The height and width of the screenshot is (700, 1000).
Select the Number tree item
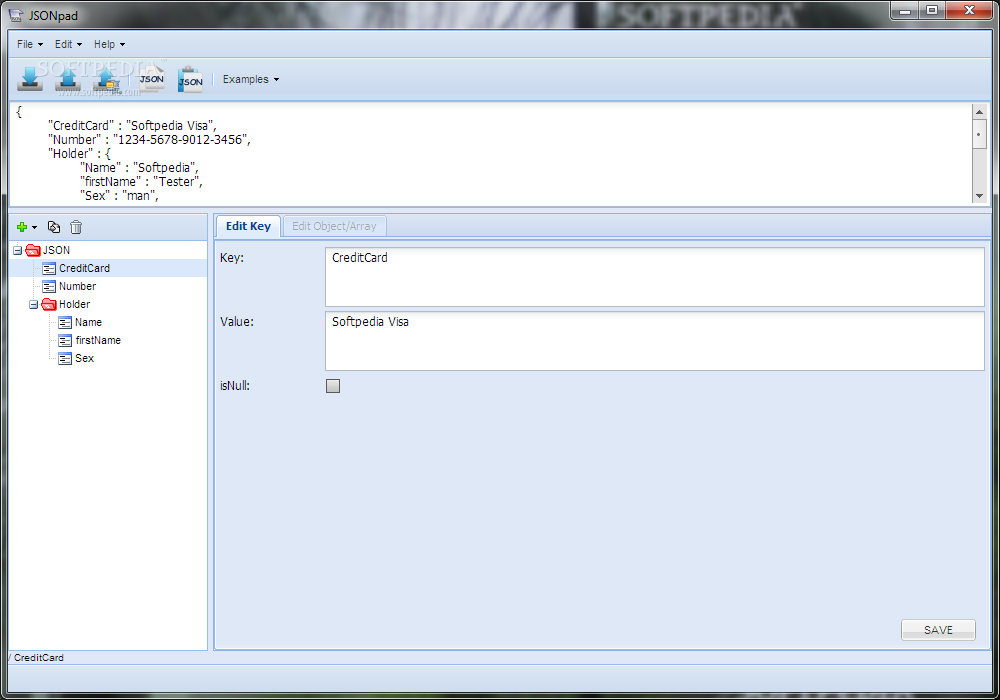[77, 286]
